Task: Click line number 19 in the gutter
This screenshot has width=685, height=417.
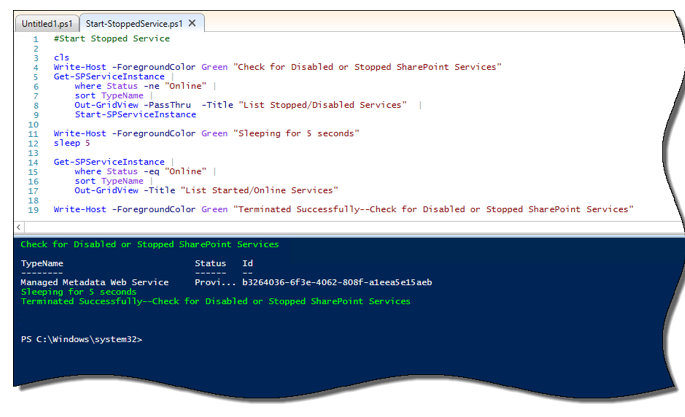Action: click(x=33, y=210)
